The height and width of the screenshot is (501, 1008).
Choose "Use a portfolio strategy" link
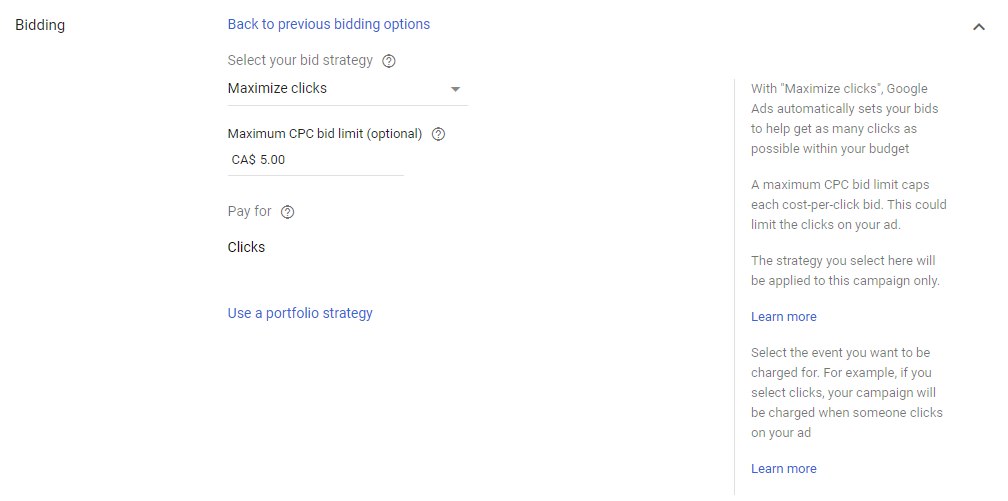[x=300, y=313]
